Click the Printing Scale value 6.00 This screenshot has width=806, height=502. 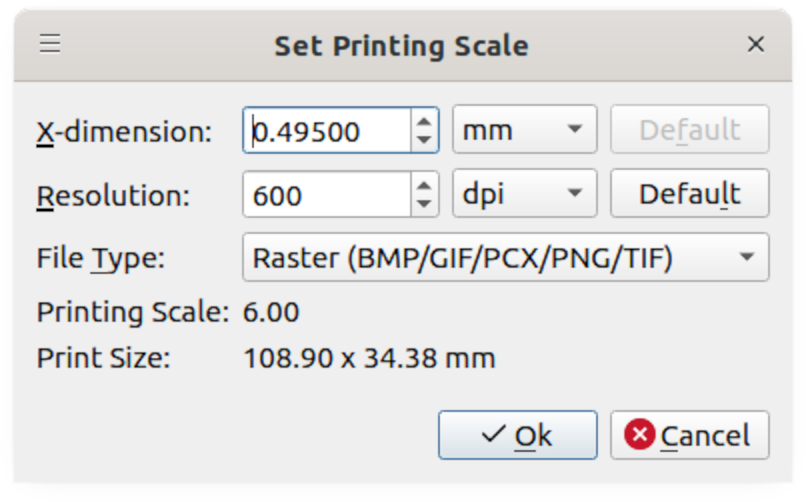(x=271, y=312)
